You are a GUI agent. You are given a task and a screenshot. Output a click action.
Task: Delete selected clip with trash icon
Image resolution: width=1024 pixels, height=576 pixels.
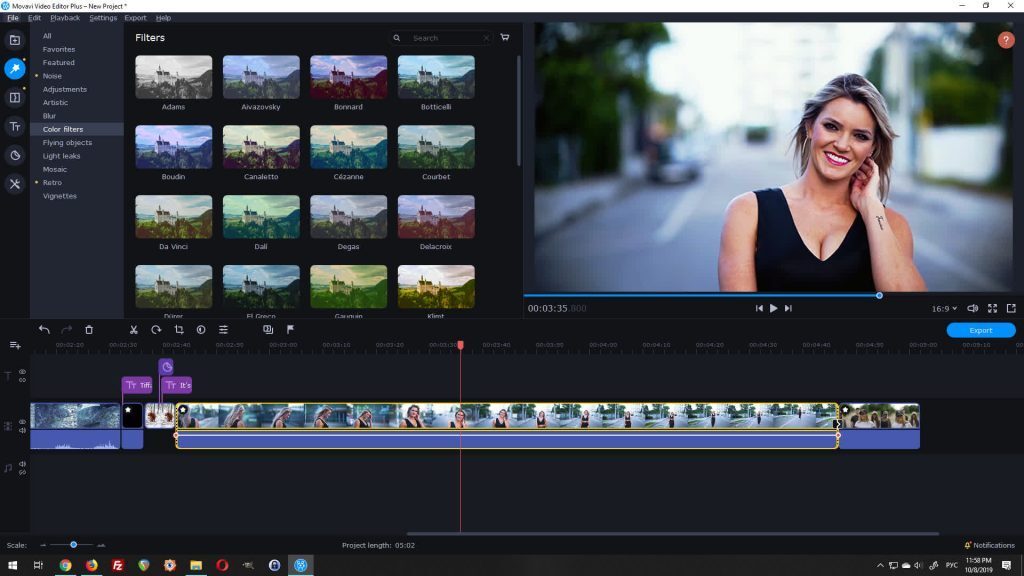pos(89,330)
